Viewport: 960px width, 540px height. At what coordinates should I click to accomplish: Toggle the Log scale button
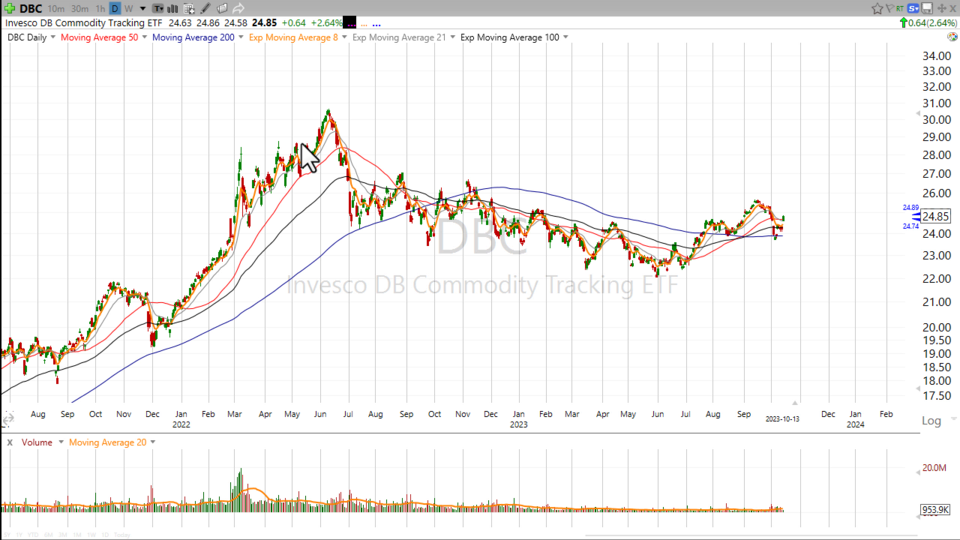(x=931, y=421)
